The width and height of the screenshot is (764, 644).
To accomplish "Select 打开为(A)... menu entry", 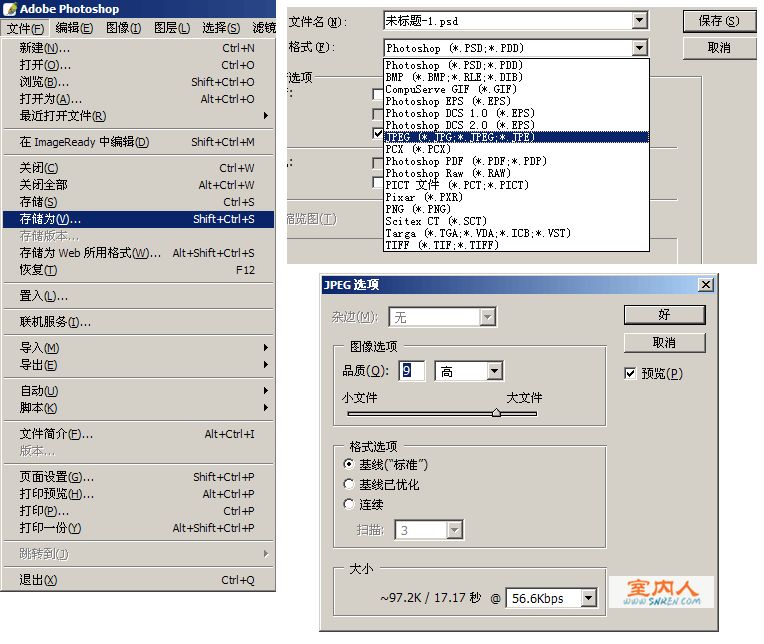I will pos(138,99).
